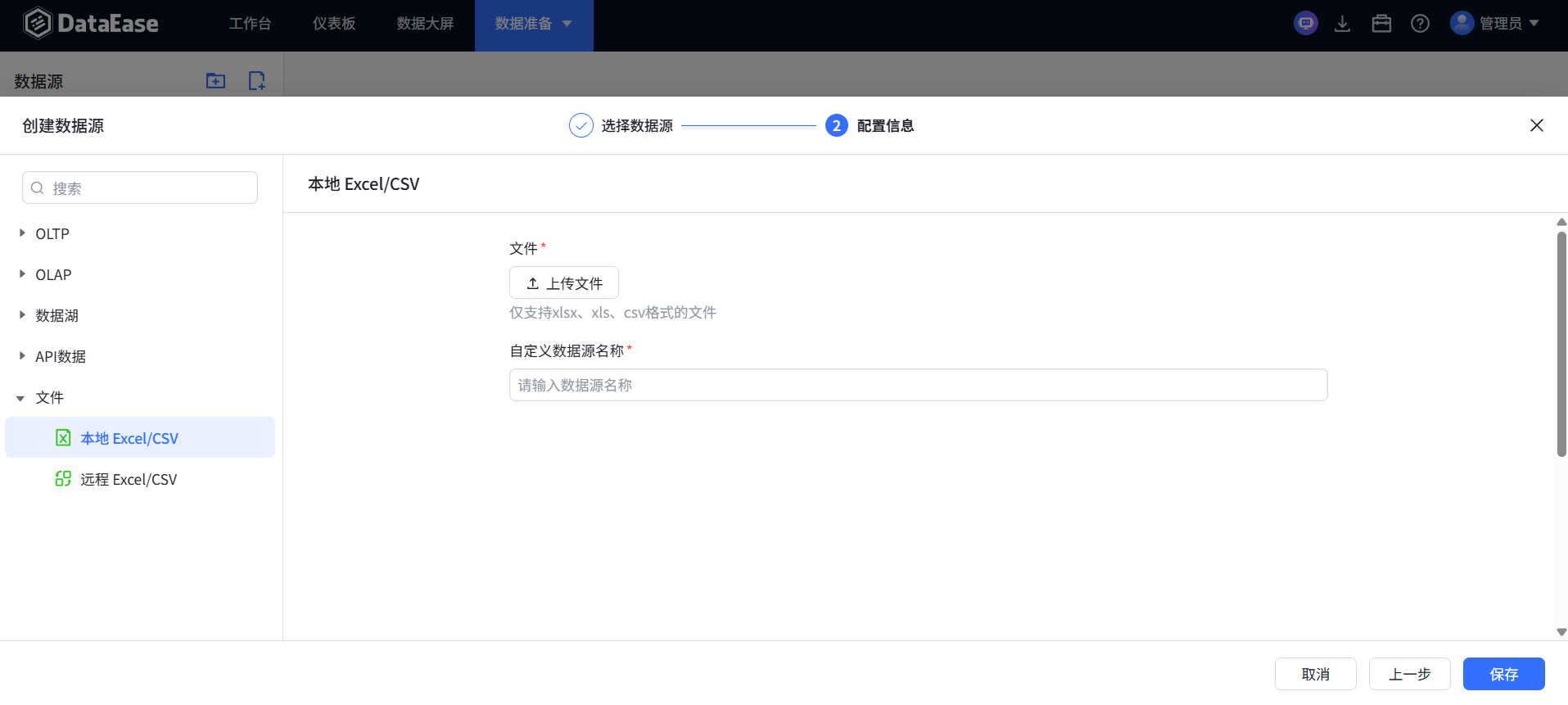Click the search magnifier icon

click(37, 188)
